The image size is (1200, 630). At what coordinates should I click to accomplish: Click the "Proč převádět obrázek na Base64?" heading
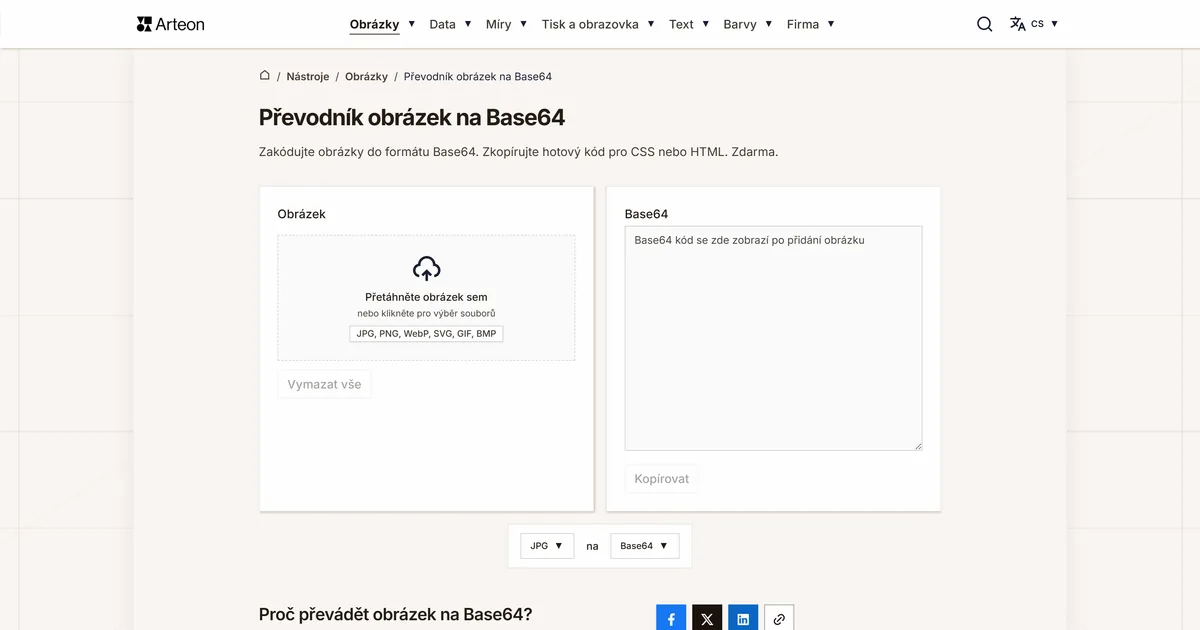(x=395, y=614)
